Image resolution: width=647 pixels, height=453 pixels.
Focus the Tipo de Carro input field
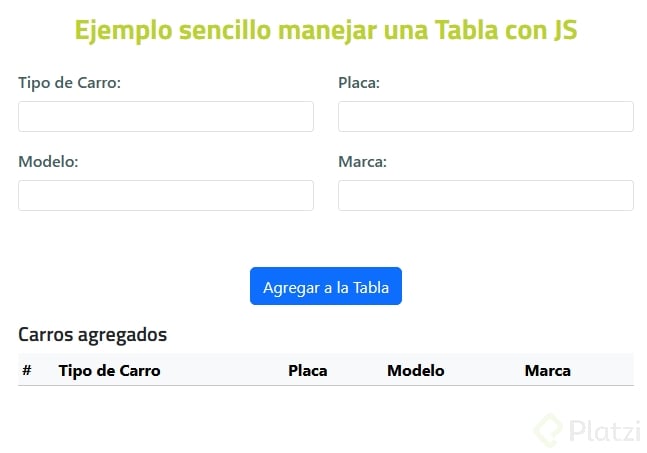click(x=166, y=117)
